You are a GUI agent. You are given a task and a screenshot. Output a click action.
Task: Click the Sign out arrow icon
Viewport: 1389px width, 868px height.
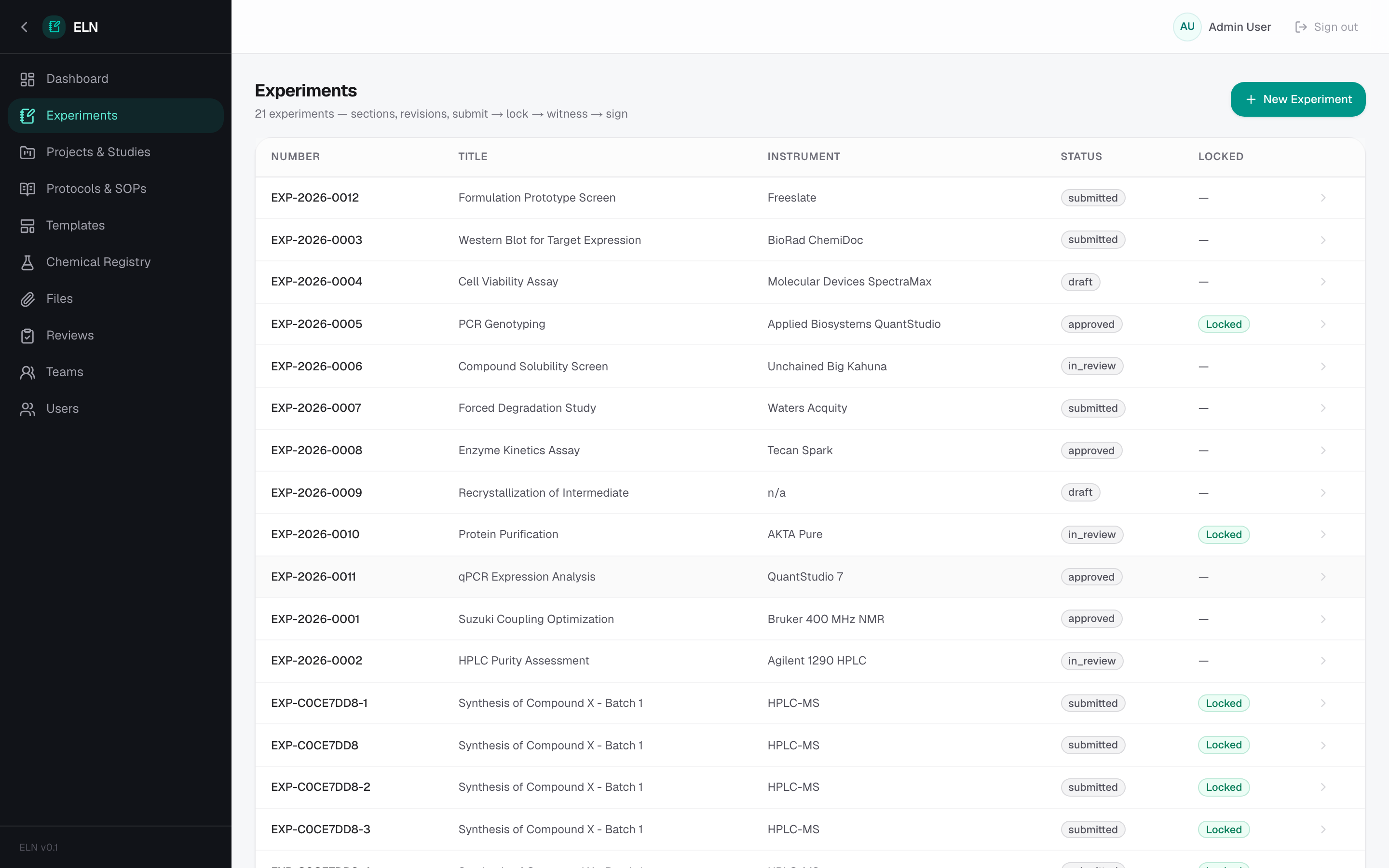click(x=1301, y=27)
